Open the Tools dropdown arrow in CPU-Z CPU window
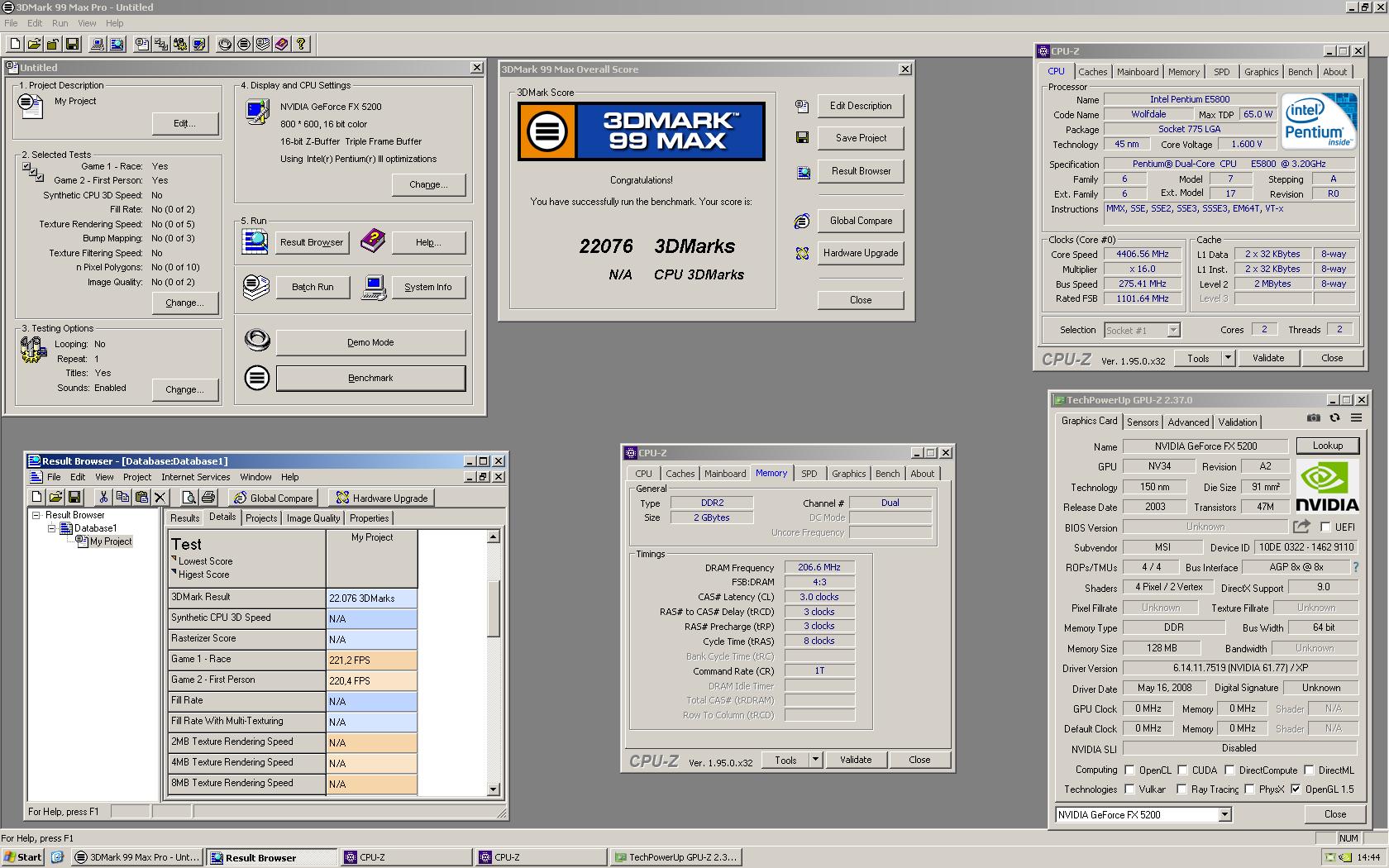 coord(1228,358)
